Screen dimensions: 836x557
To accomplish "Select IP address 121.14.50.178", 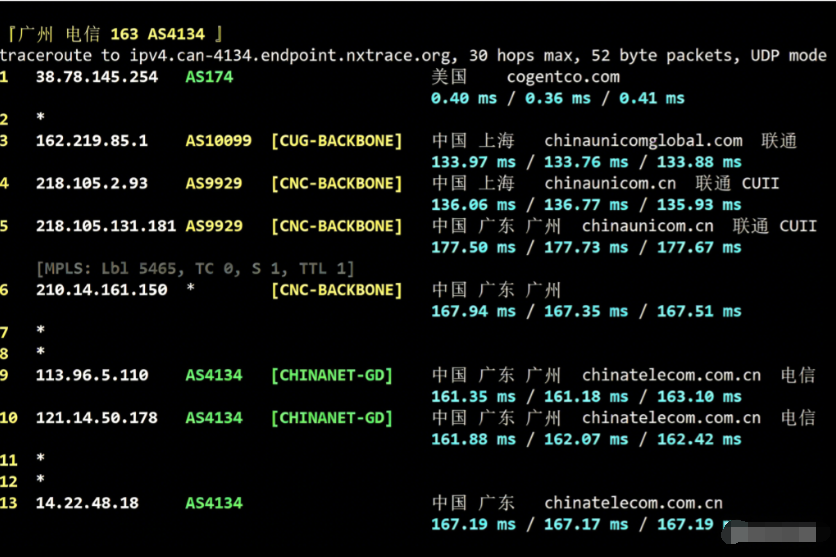I will click(97, 417).
